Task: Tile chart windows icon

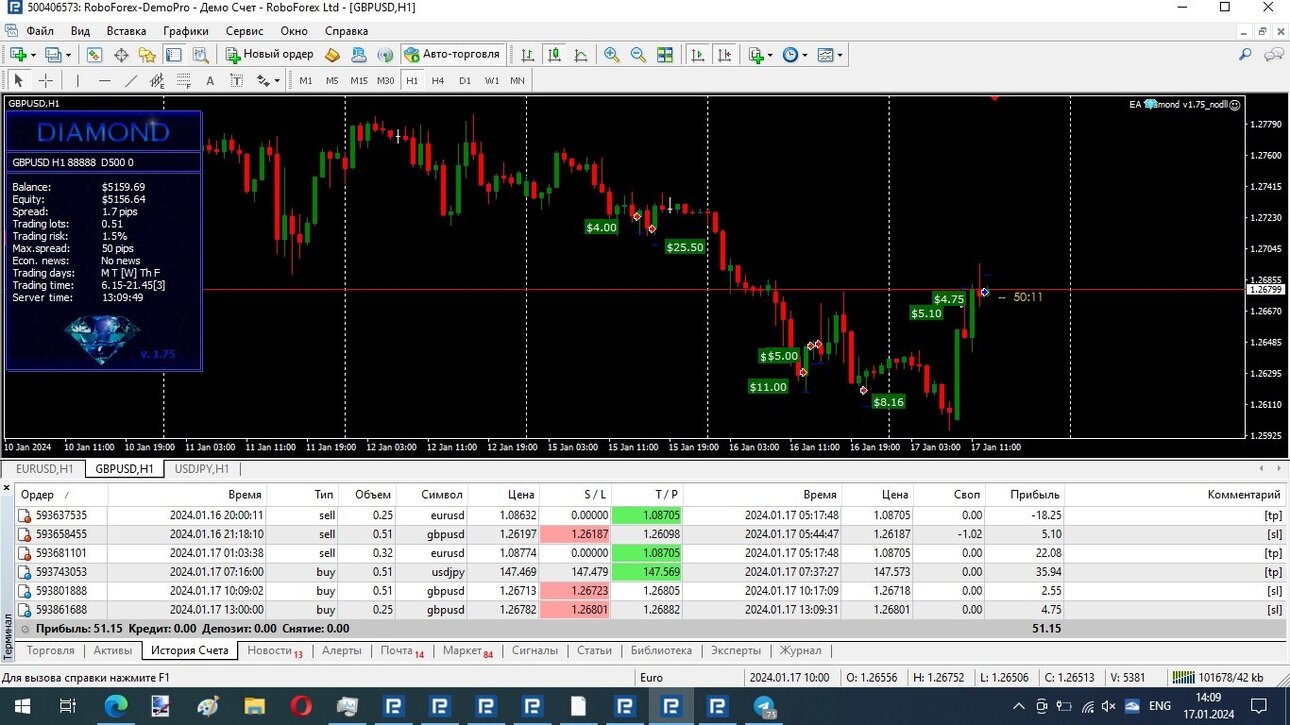Action: click(x=665, y=55)
